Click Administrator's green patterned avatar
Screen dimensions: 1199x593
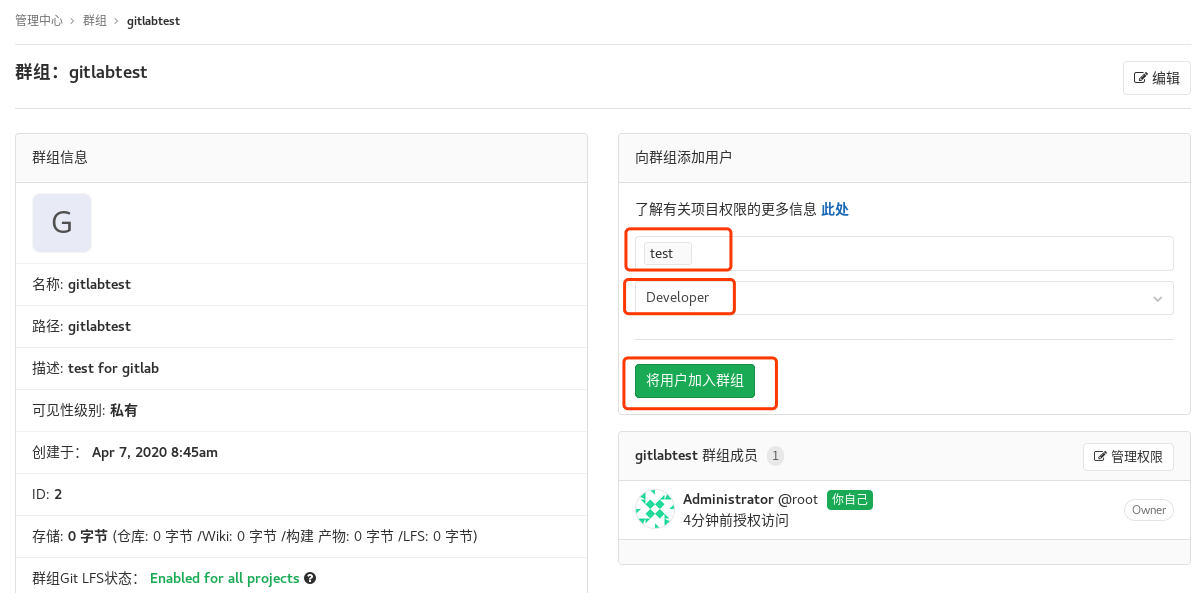point(654,510)
